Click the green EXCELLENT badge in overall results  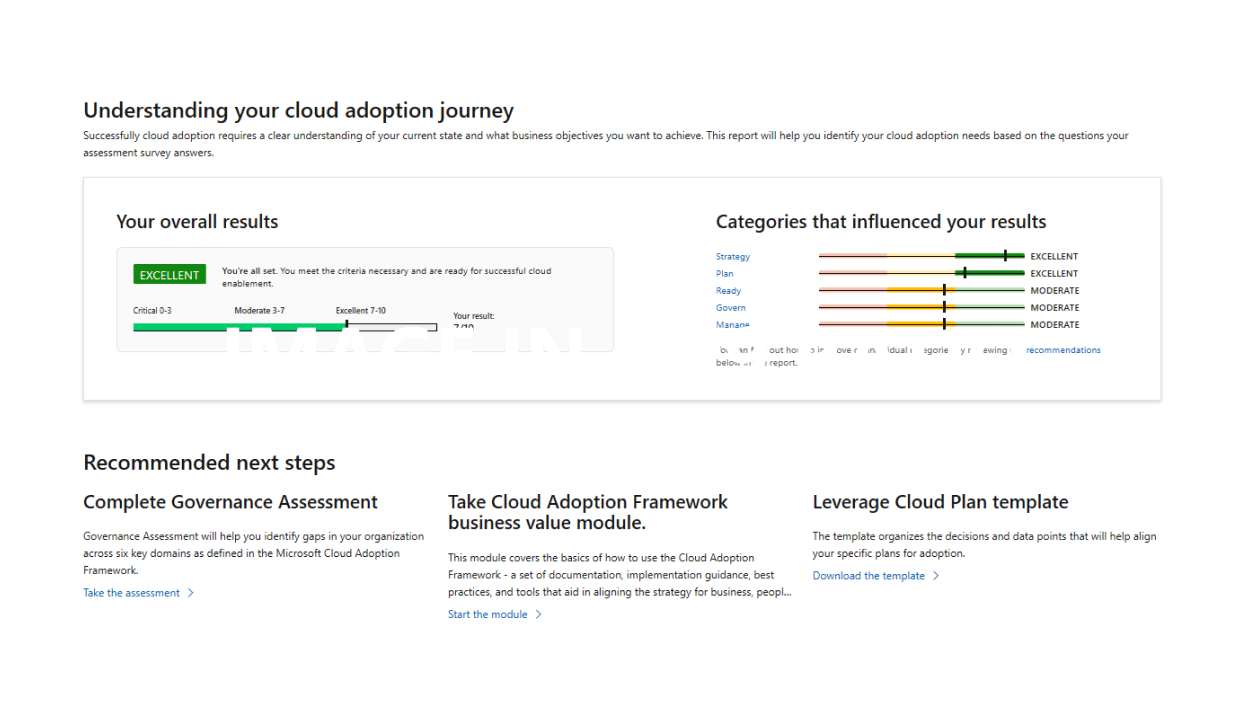coord(170,275)
